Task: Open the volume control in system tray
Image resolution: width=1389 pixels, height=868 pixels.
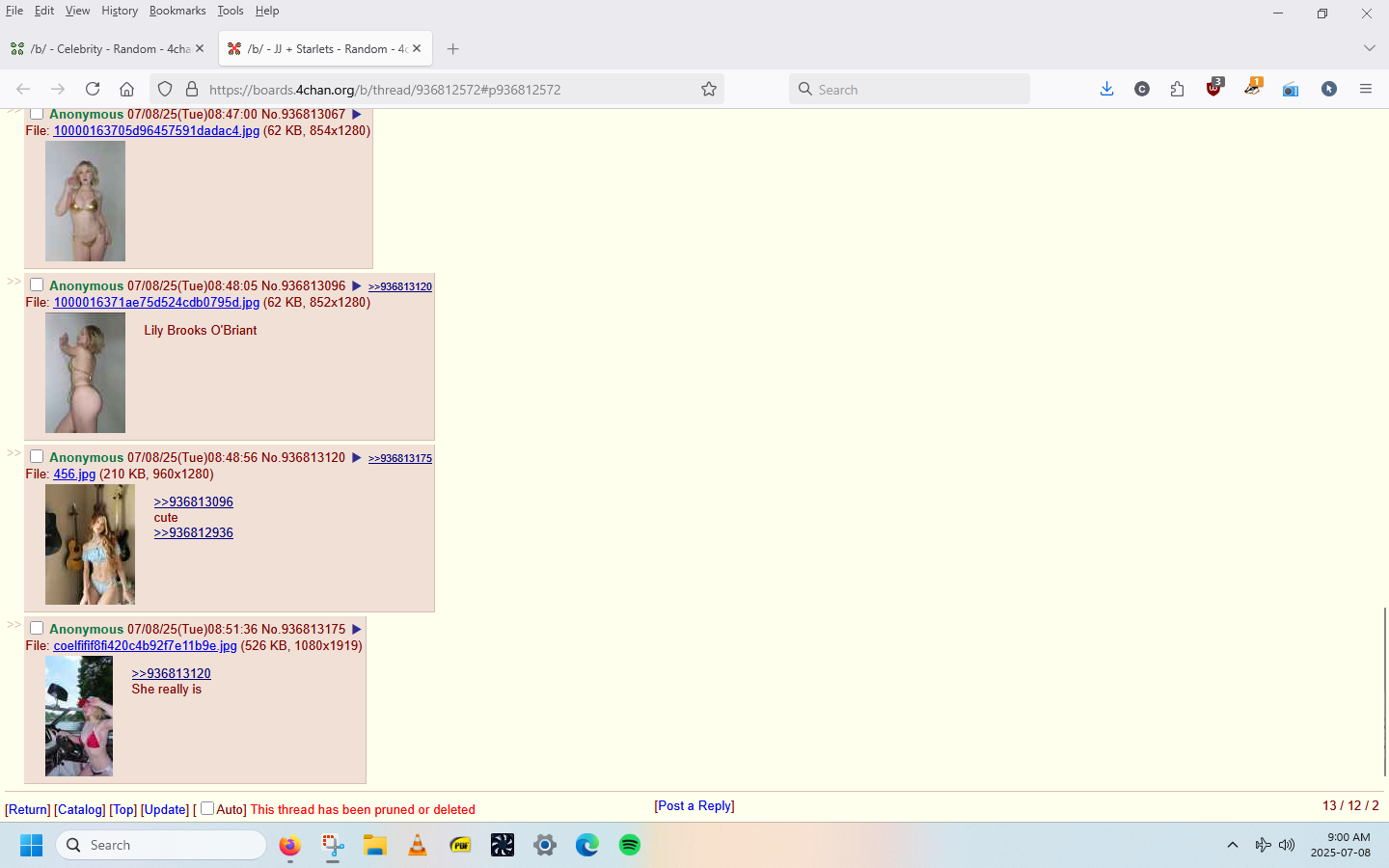Action: (x=1287, y=845)
